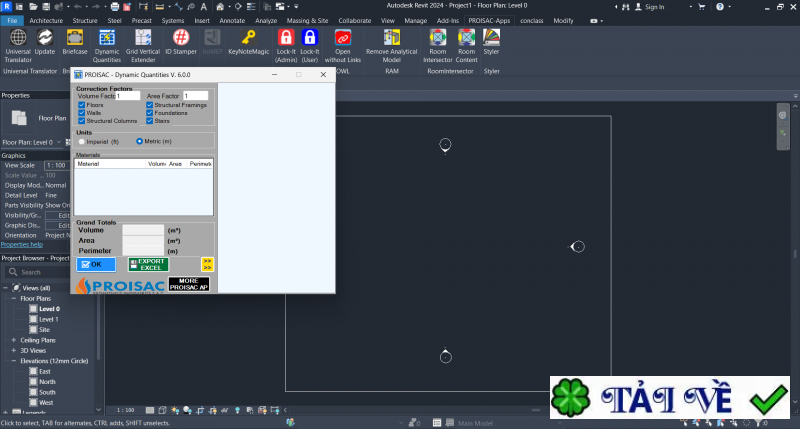Open the View Scale 1:100 dropdown
This screenshot has width=800, height=429.
tap(56, 165)
